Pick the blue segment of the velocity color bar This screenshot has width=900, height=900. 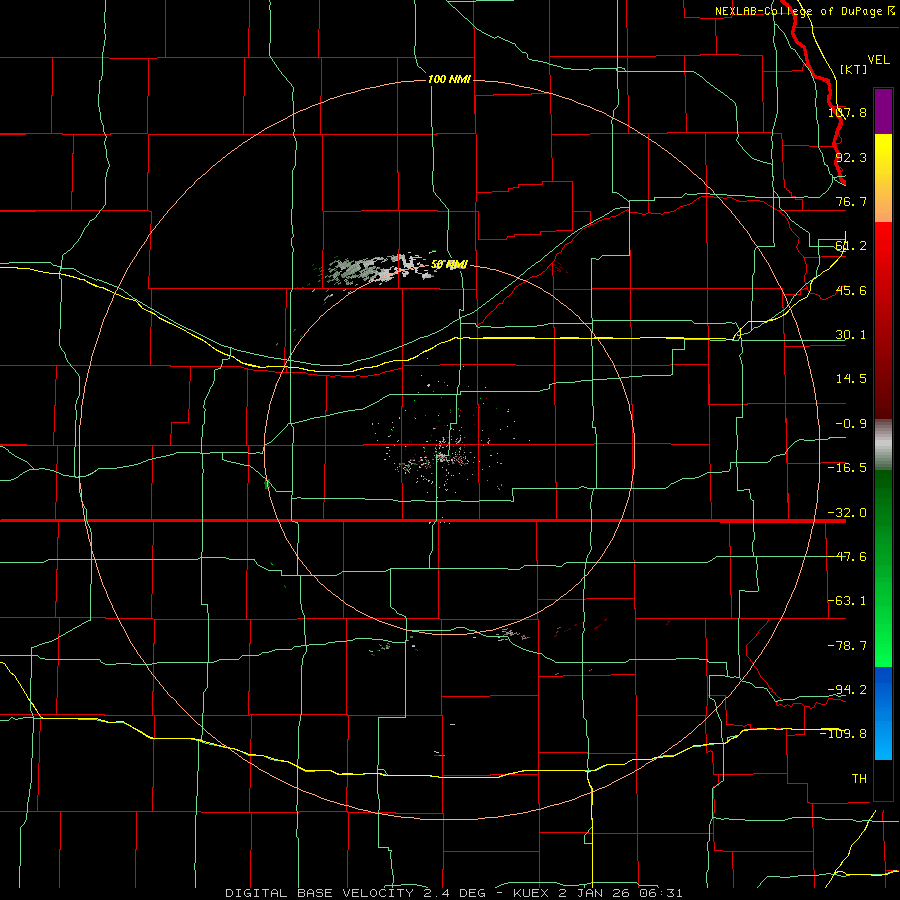[883, 713]
